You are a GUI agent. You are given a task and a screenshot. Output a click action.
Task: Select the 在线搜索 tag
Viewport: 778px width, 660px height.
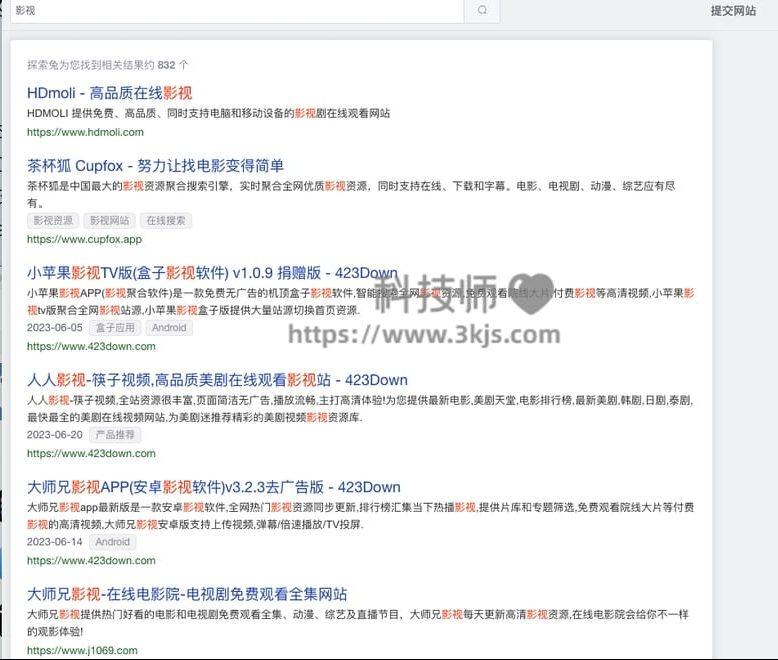pos(166,220)
